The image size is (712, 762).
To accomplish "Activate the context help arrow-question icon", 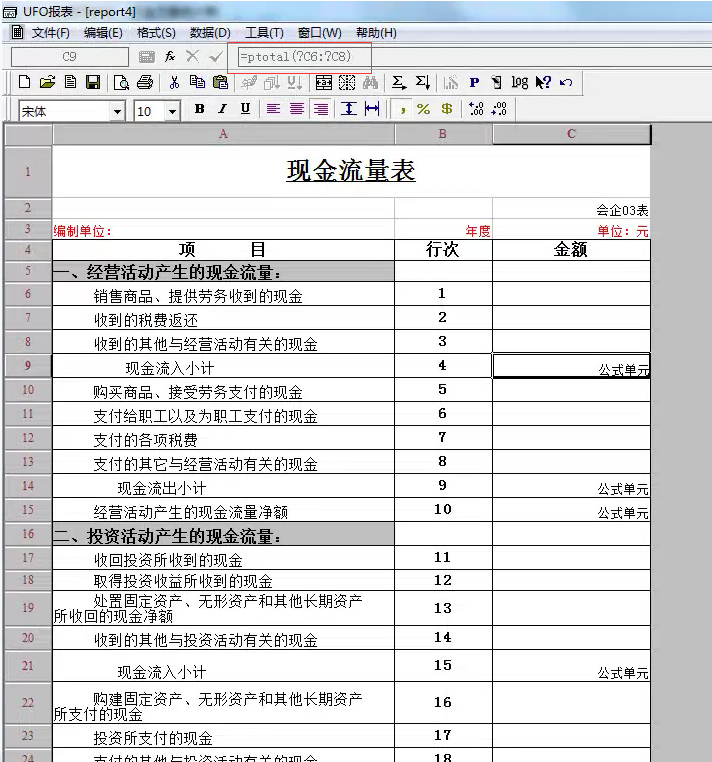I will pyautogui.click(x=543, y=82).
